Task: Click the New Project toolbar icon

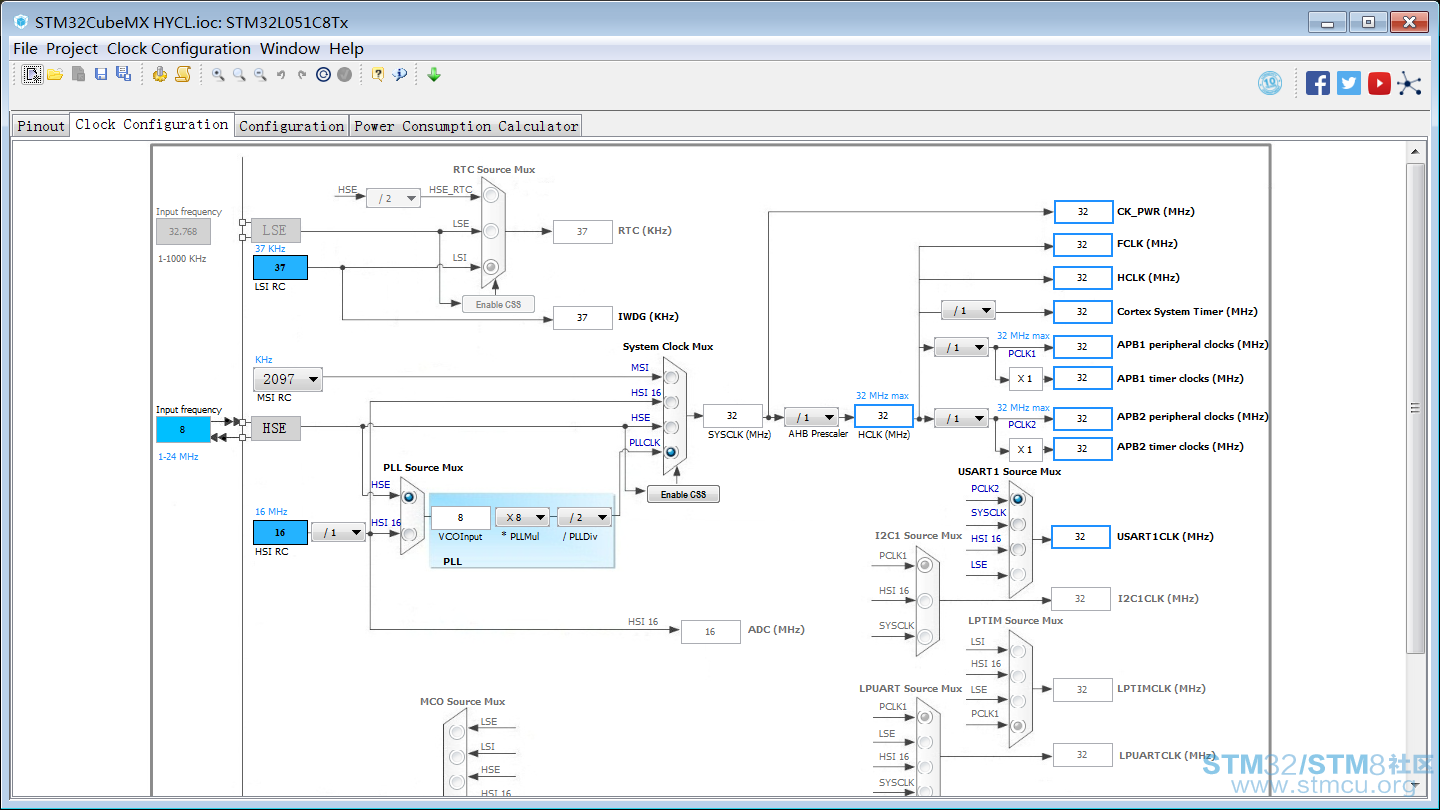Action: pyautogui.click(x=33, y=74)
